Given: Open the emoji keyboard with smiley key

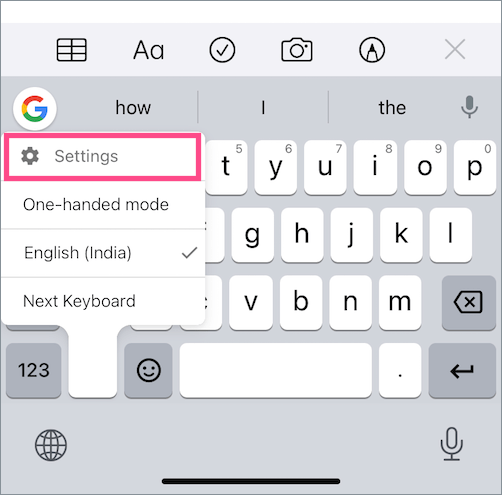Looking at the screenshot, I should coord(149,370).
